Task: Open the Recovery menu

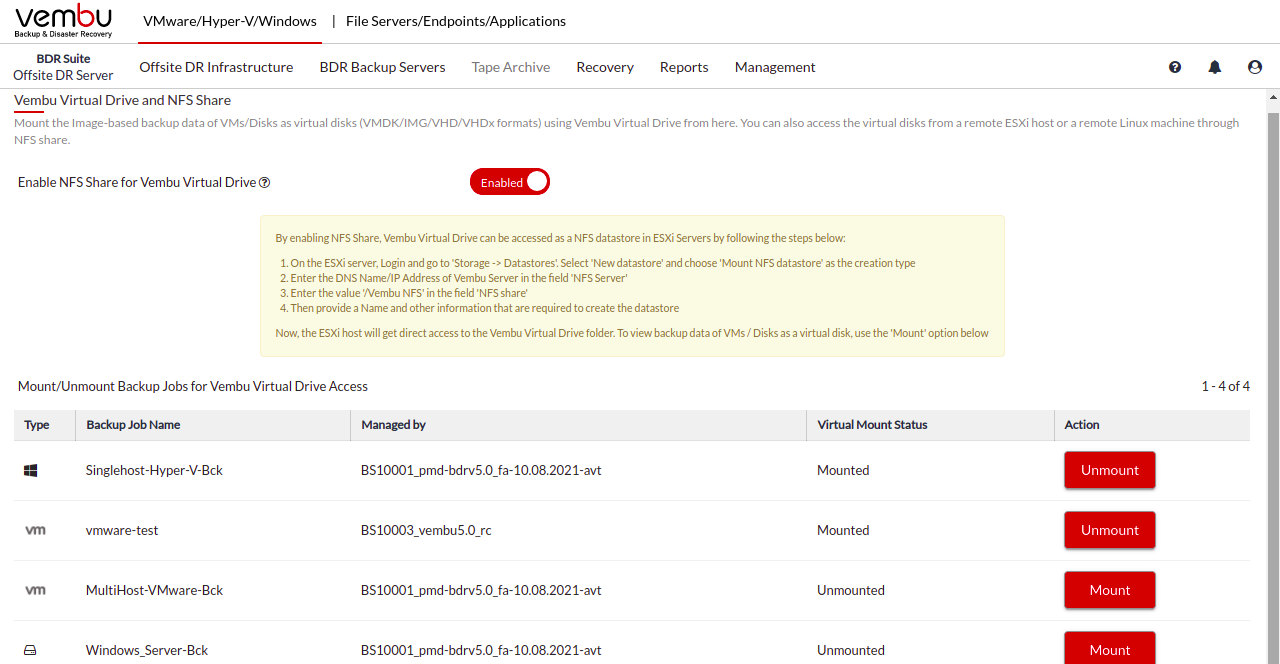Action: coord(605,67)
